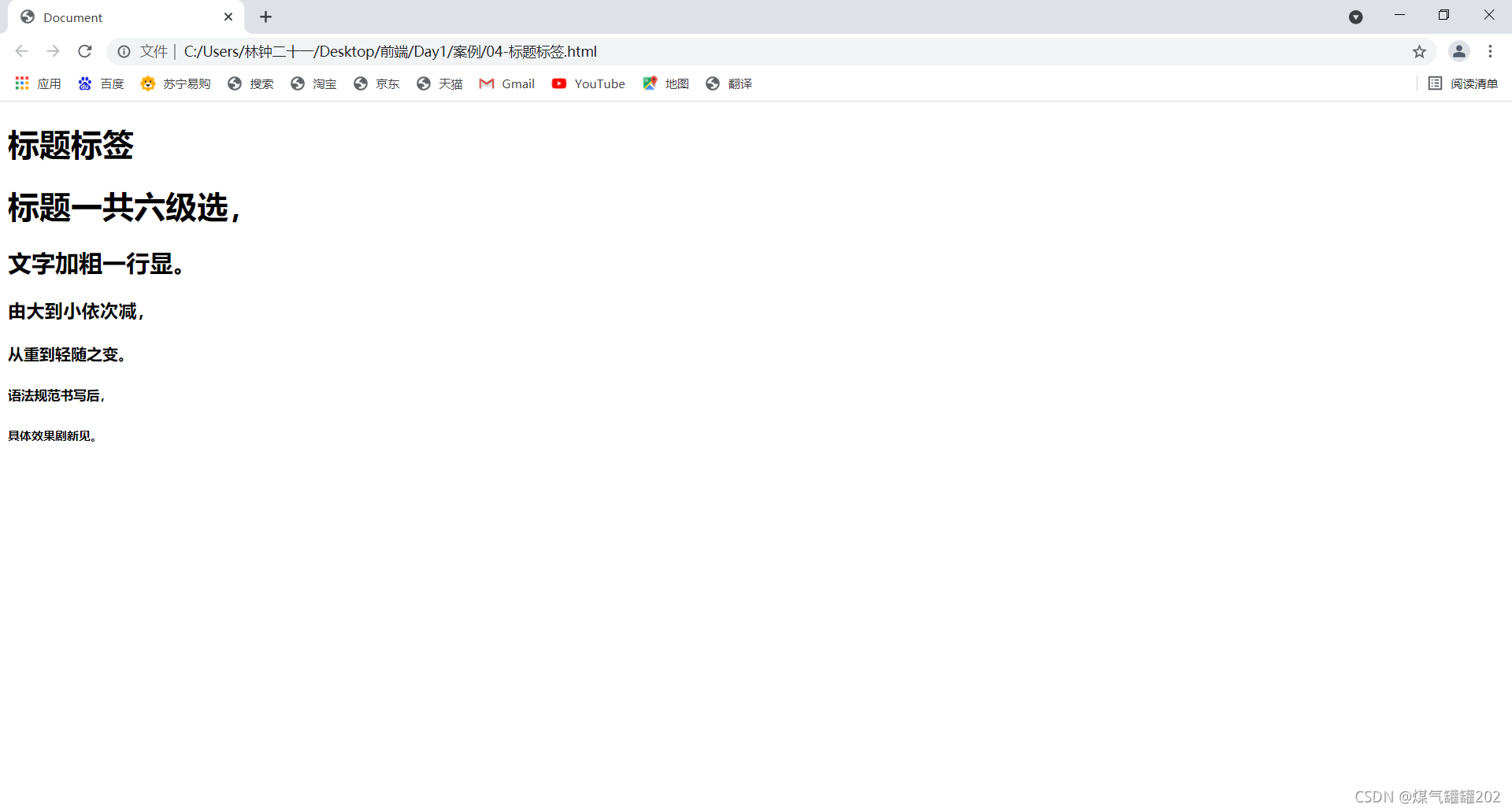This screenshot has height=811, width=1512.
Task: Click the heading 文字加粗一行显。
Action: [97, 264]
